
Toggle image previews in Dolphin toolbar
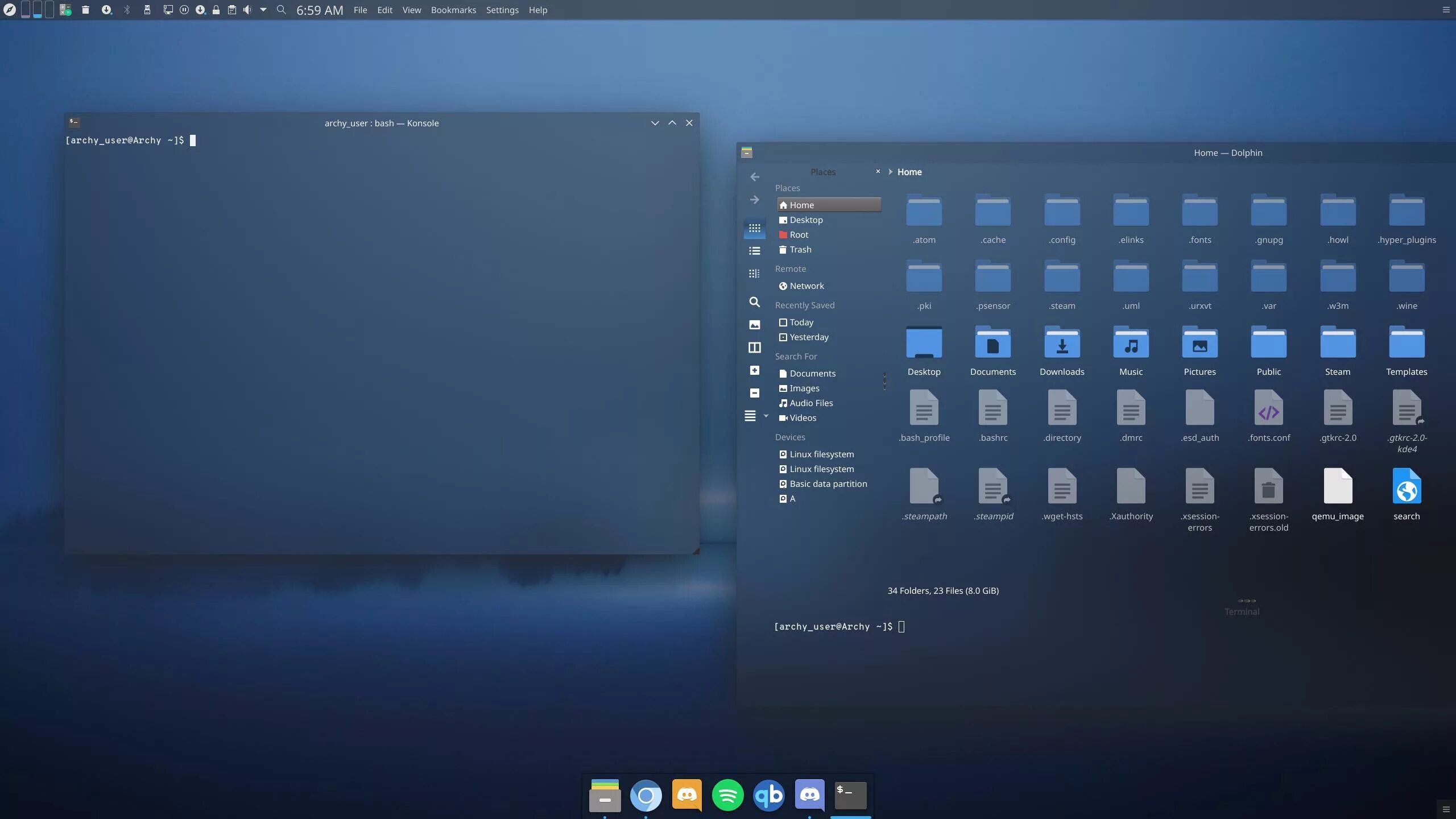754,325
